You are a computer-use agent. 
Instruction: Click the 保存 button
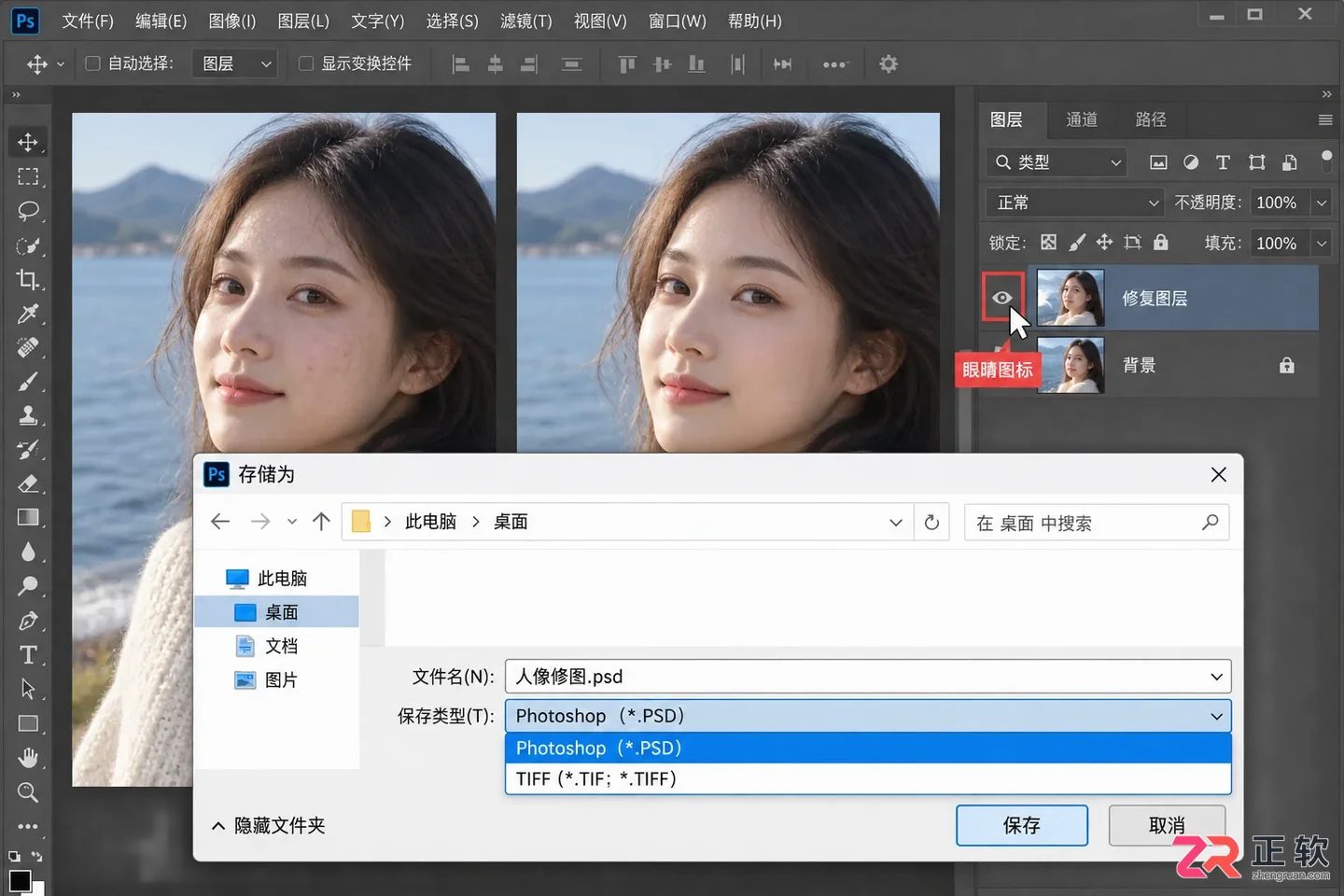1022,825
